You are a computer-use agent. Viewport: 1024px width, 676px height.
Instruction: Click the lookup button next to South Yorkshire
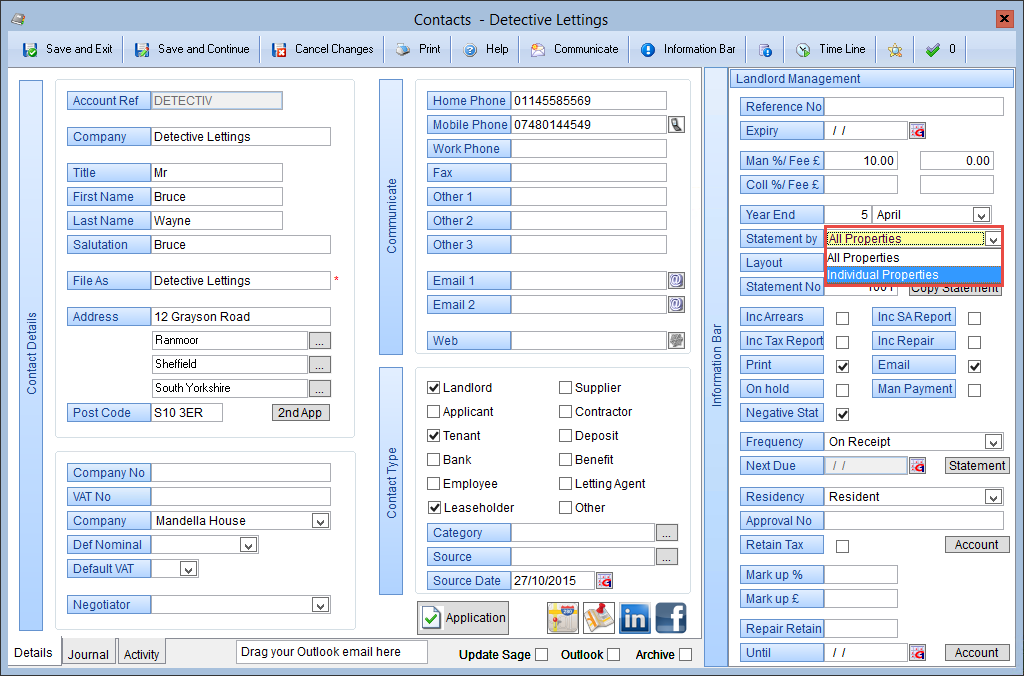point(319,389)
